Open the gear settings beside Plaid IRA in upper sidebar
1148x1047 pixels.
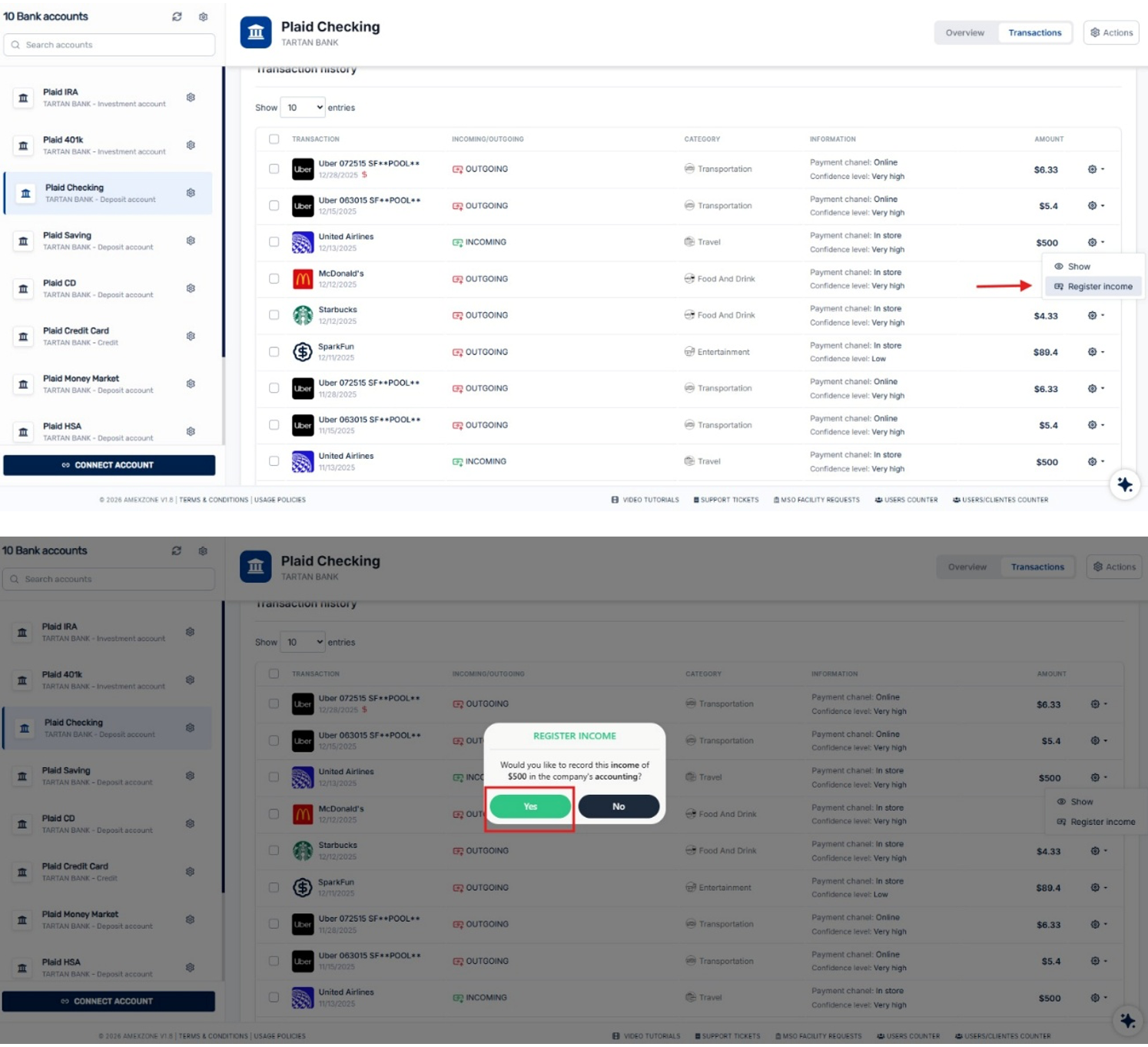pos(191,98)
